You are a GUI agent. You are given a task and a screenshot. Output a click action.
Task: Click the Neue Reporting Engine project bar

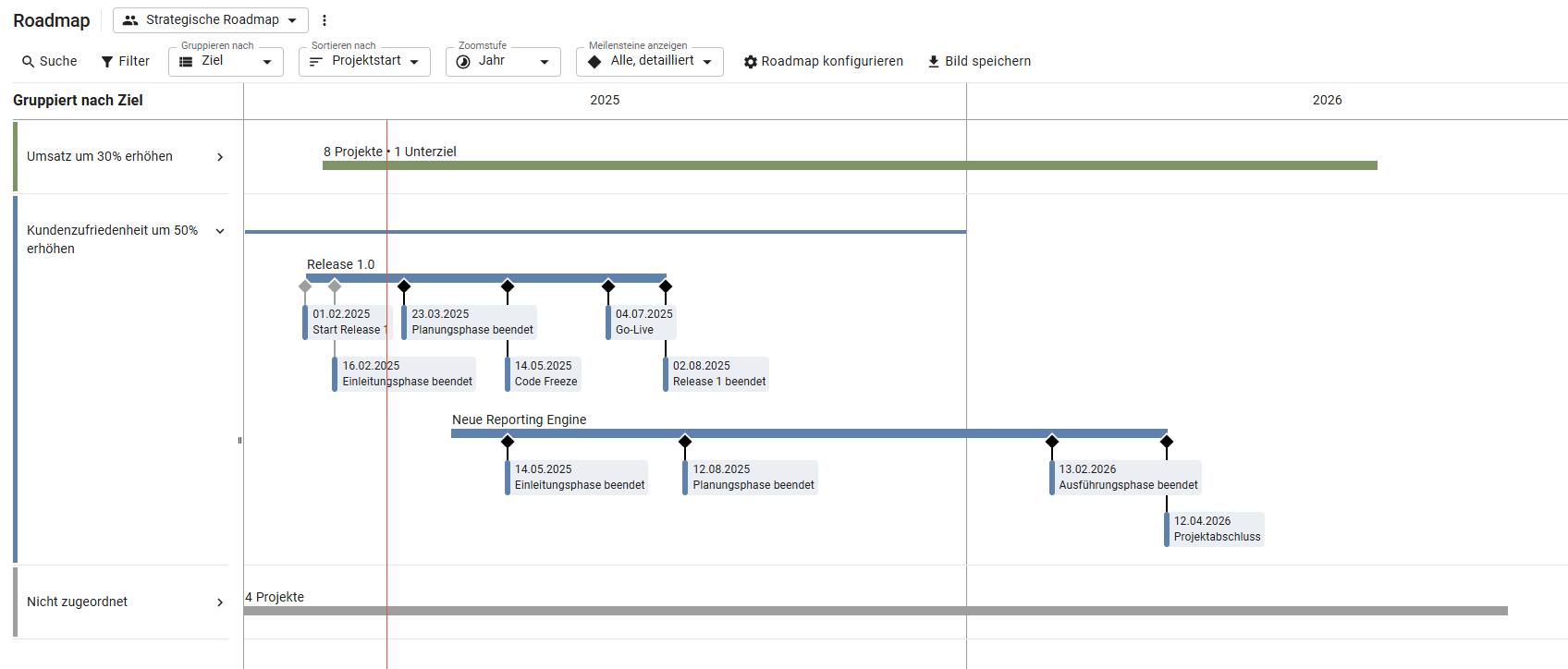coord(809,432)
